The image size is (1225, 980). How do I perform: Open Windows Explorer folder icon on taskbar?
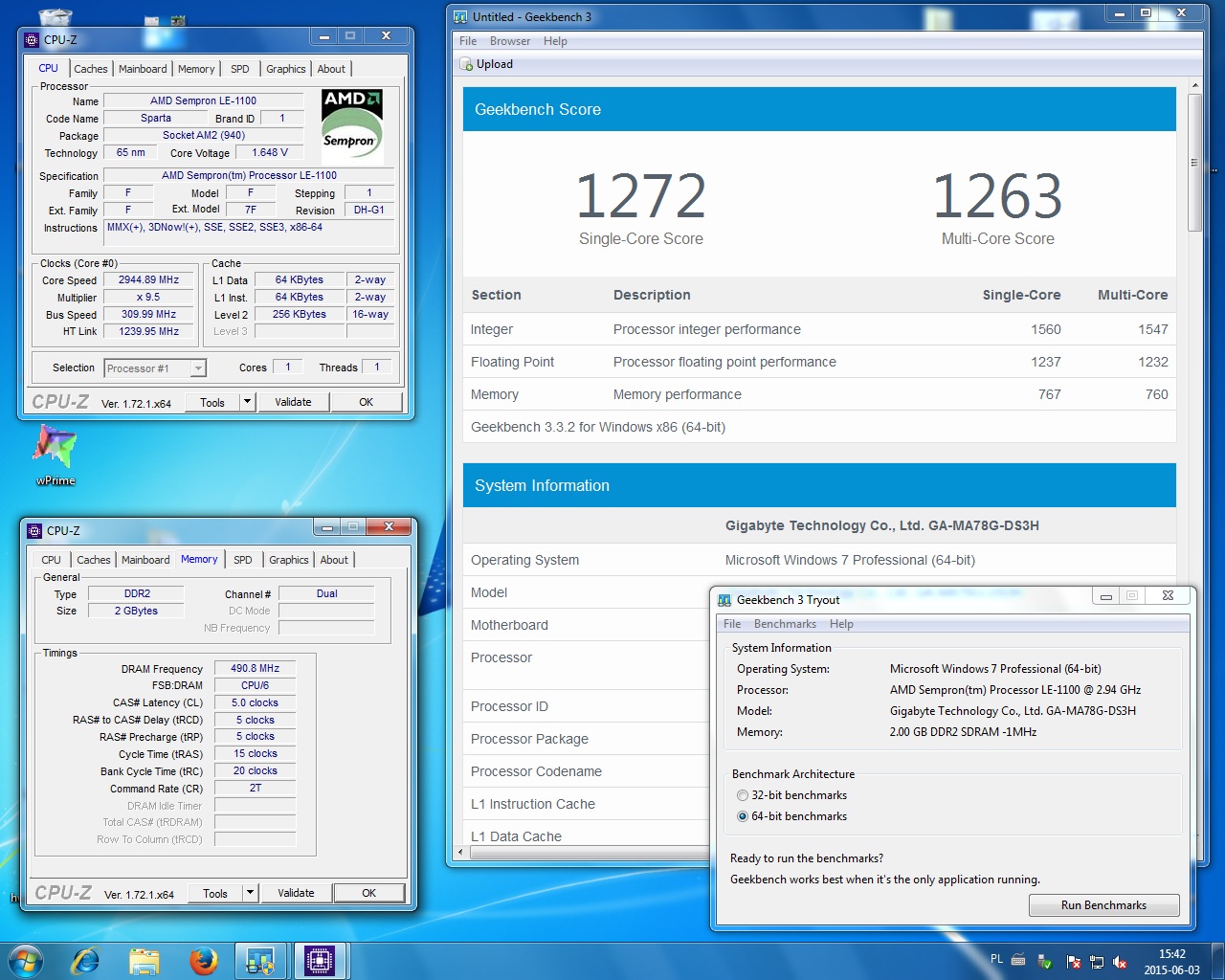[x=145, y=961]
